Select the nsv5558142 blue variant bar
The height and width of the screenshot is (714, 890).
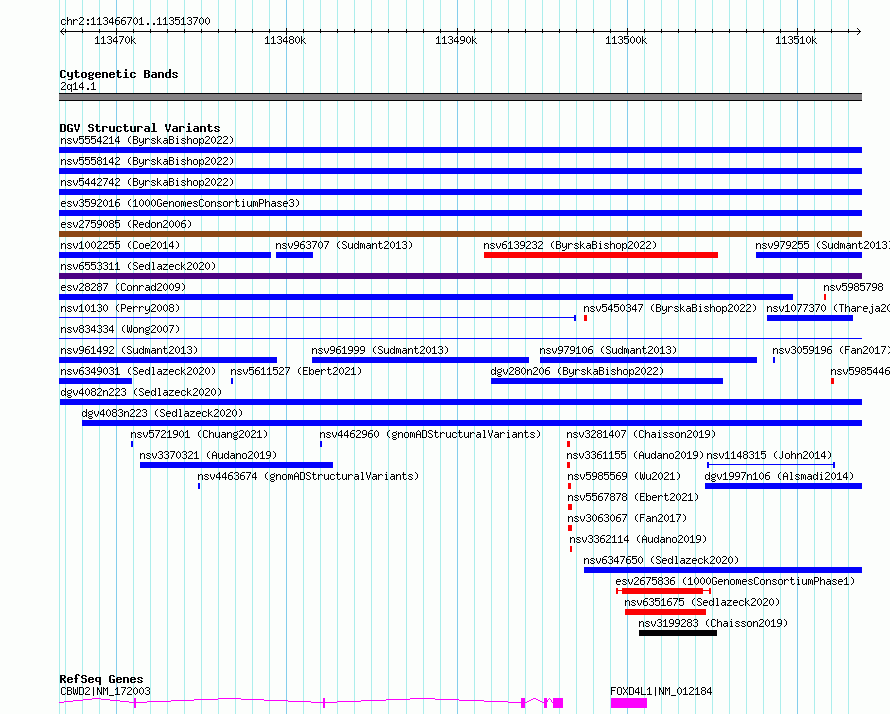pos(460,171)
